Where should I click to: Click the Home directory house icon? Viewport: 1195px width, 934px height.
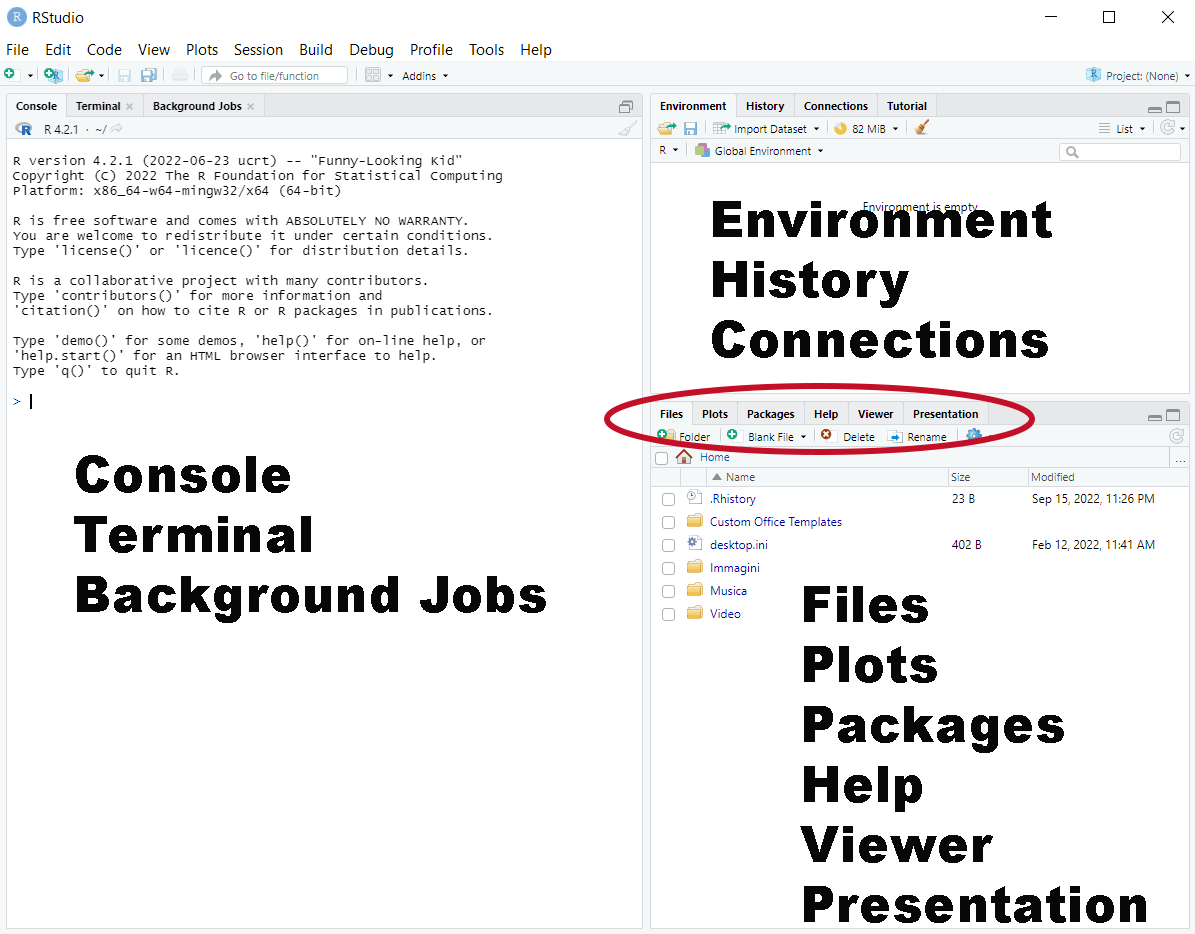click(684, 457)
